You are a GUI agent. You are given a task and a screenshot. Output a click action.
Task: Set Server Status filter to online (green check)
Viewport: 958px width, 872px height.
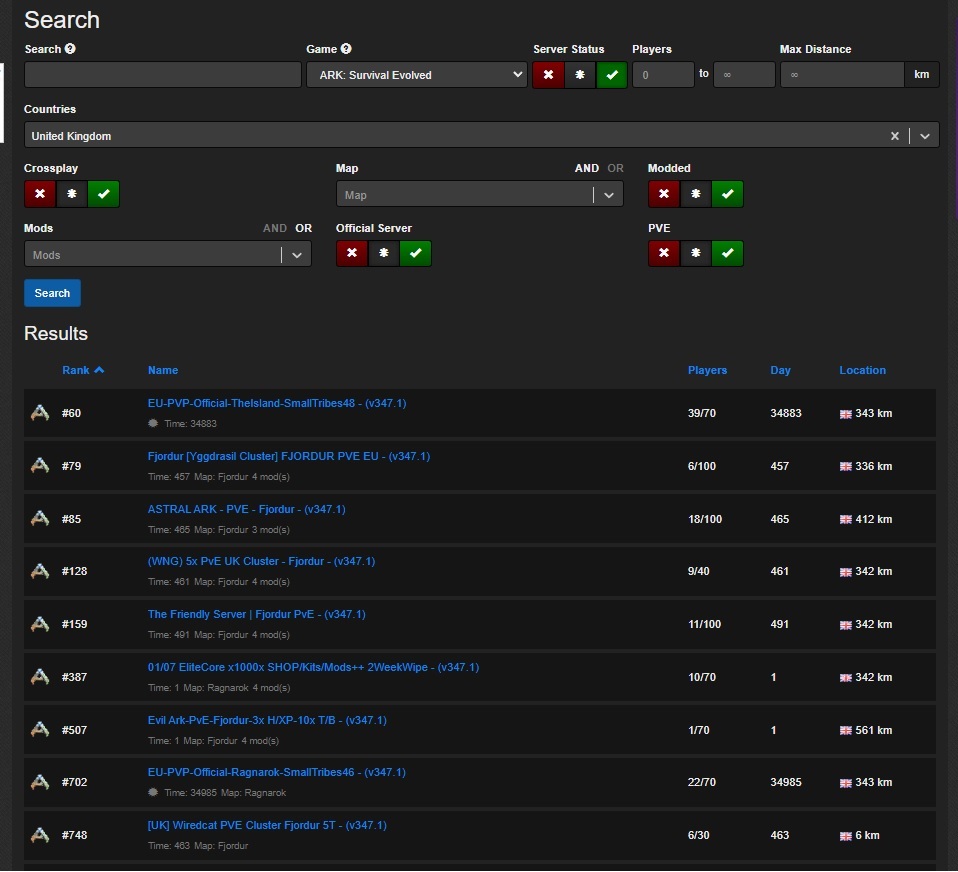(x=612, y=75)
